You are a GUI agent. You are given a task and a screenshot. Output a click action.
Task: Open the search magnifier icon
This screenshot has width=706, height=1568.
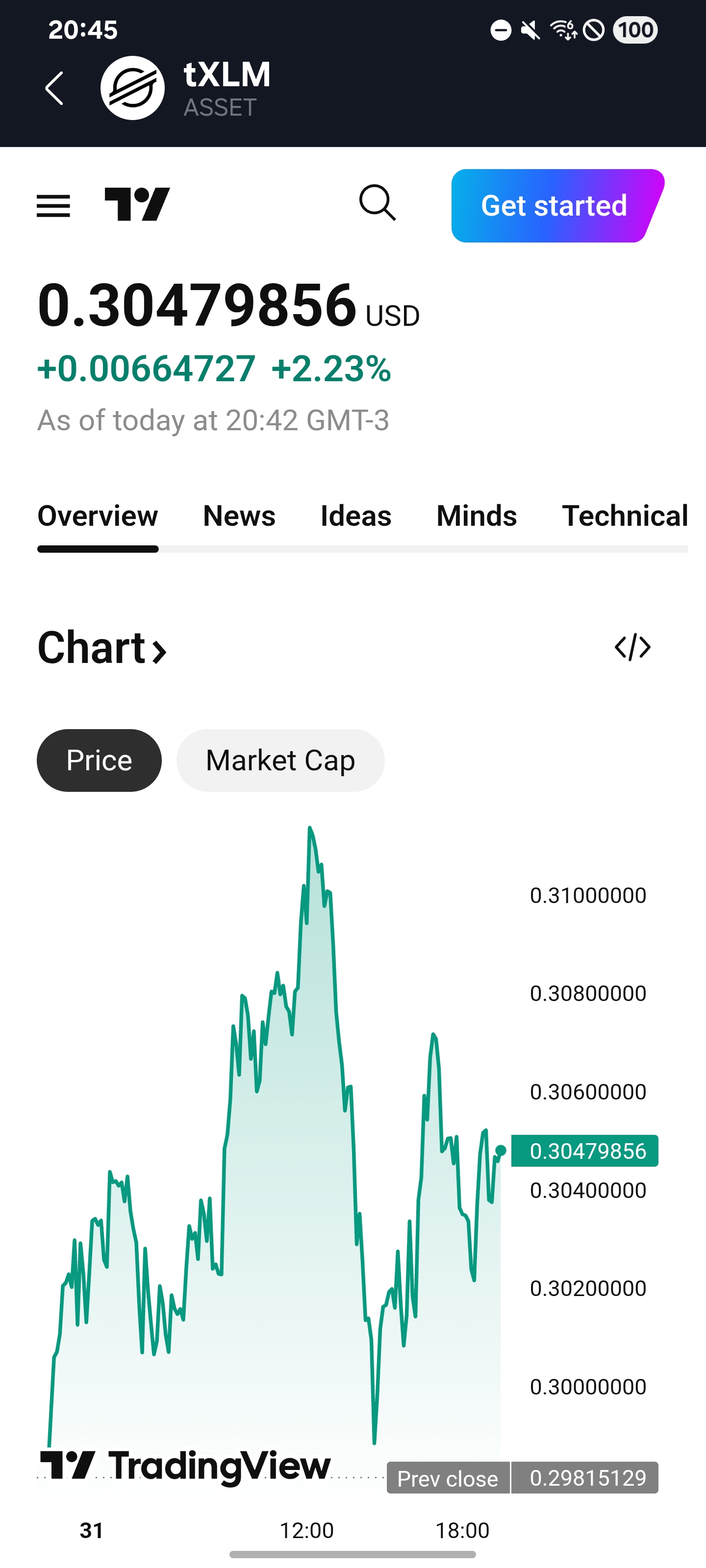[377, 203]
